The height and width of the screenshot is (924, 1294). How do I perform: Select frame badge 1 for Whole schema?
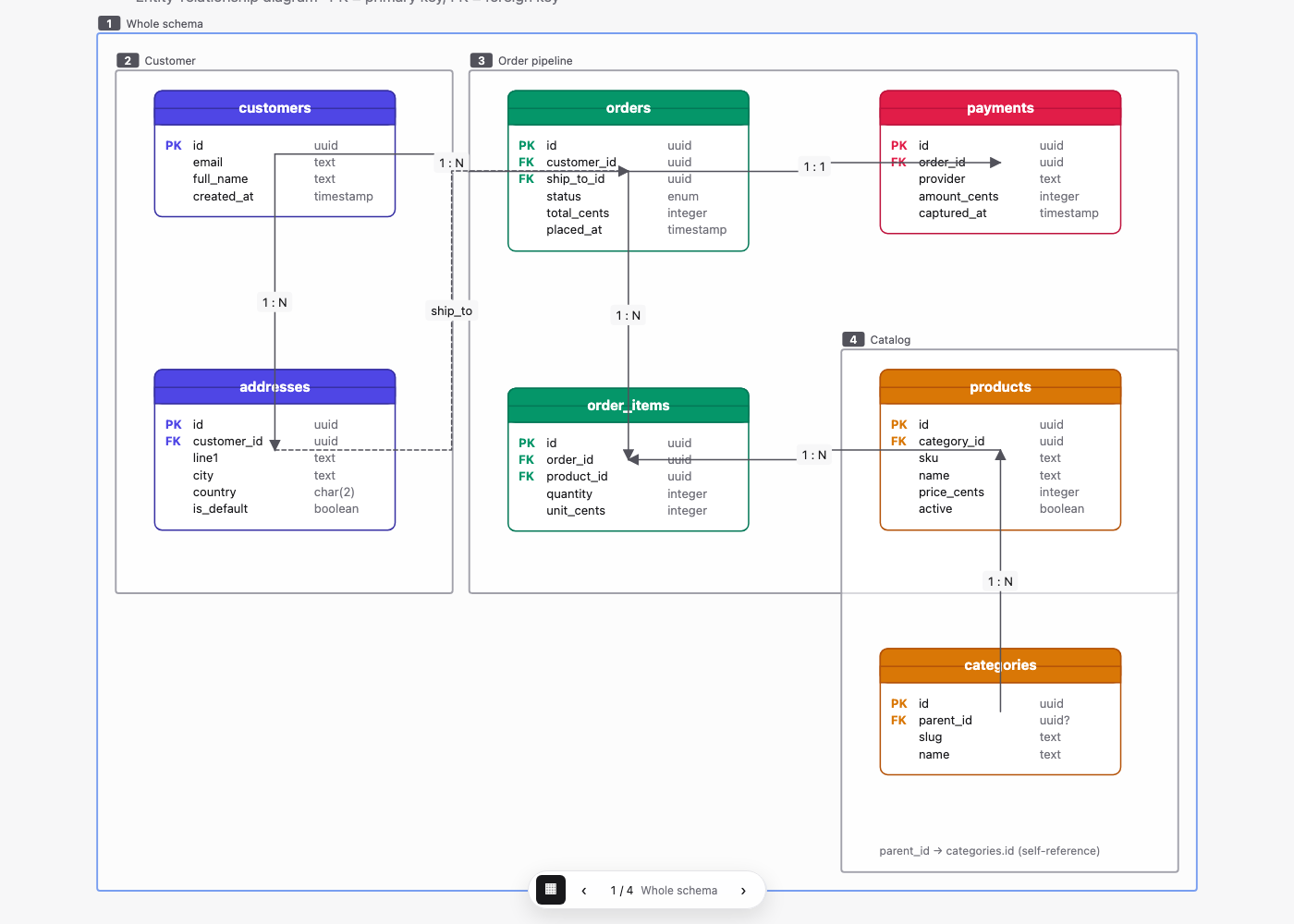(109, 24)
